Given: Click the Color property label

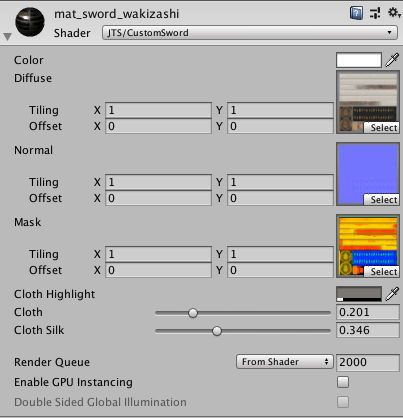Looking at the screenshot, I should [29, 60].
